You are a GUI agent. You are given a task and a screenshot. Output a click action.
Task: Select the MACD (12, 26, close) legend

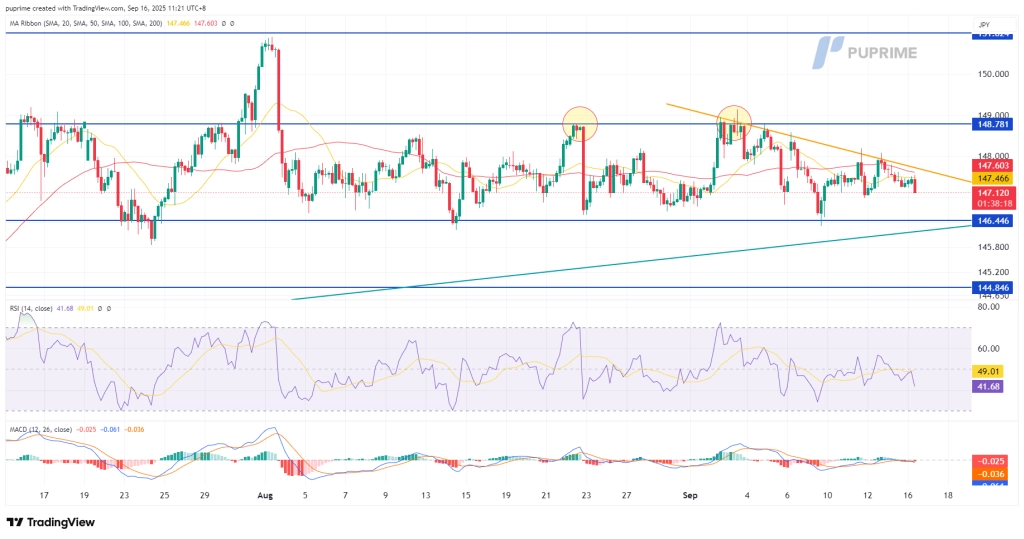tap(48, 430)
